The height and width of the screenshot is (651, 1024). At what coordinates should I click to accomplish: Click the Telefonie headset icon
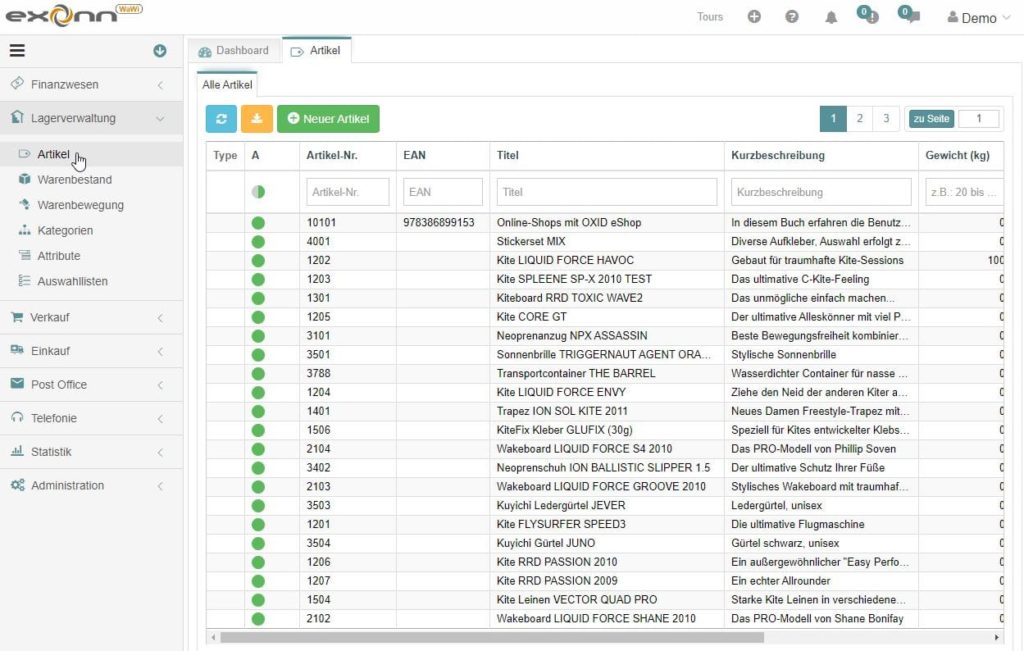[x=17, y=417]
